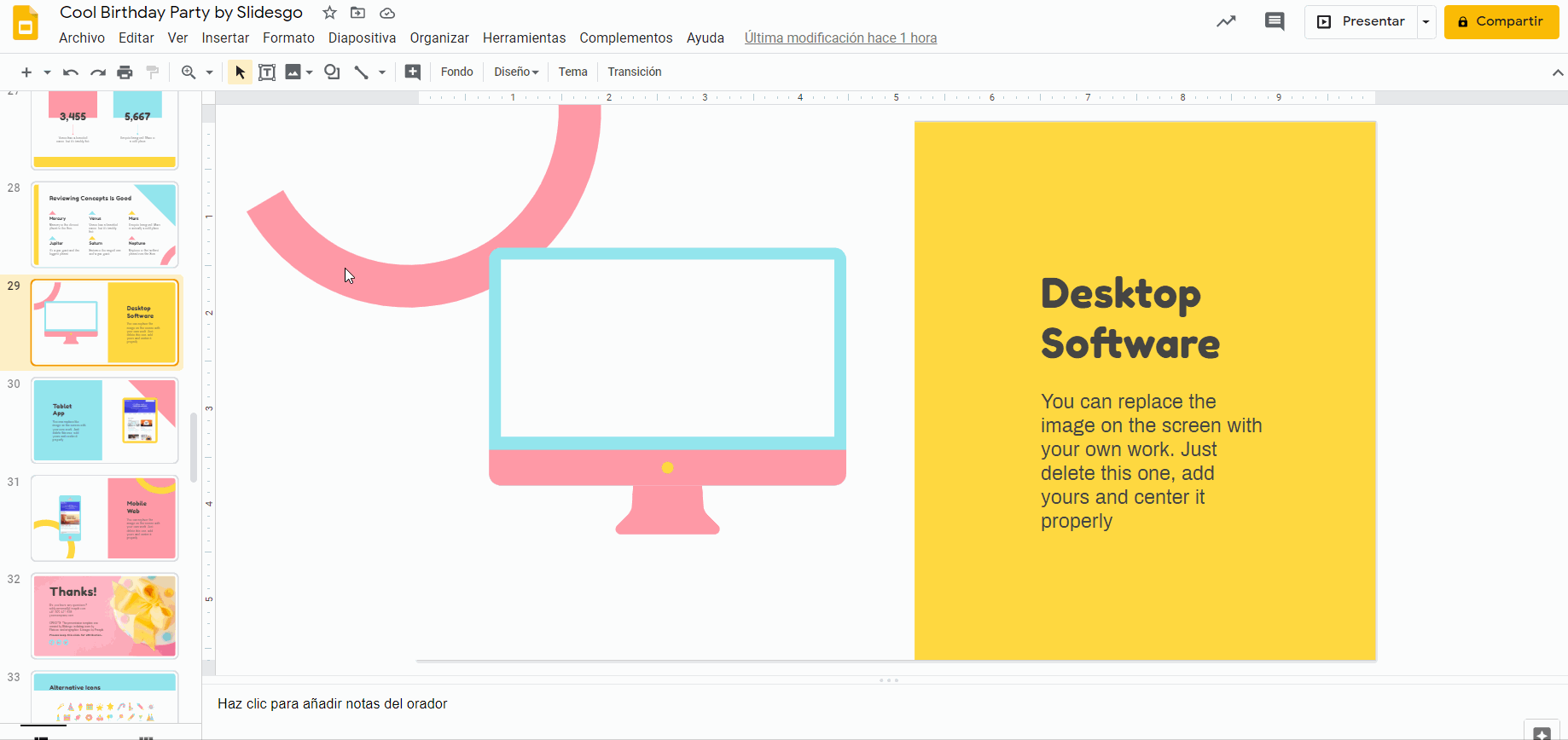Click the zoom magnifier icon
Screen dimensions: 1568x740
[x=189, y=72]
